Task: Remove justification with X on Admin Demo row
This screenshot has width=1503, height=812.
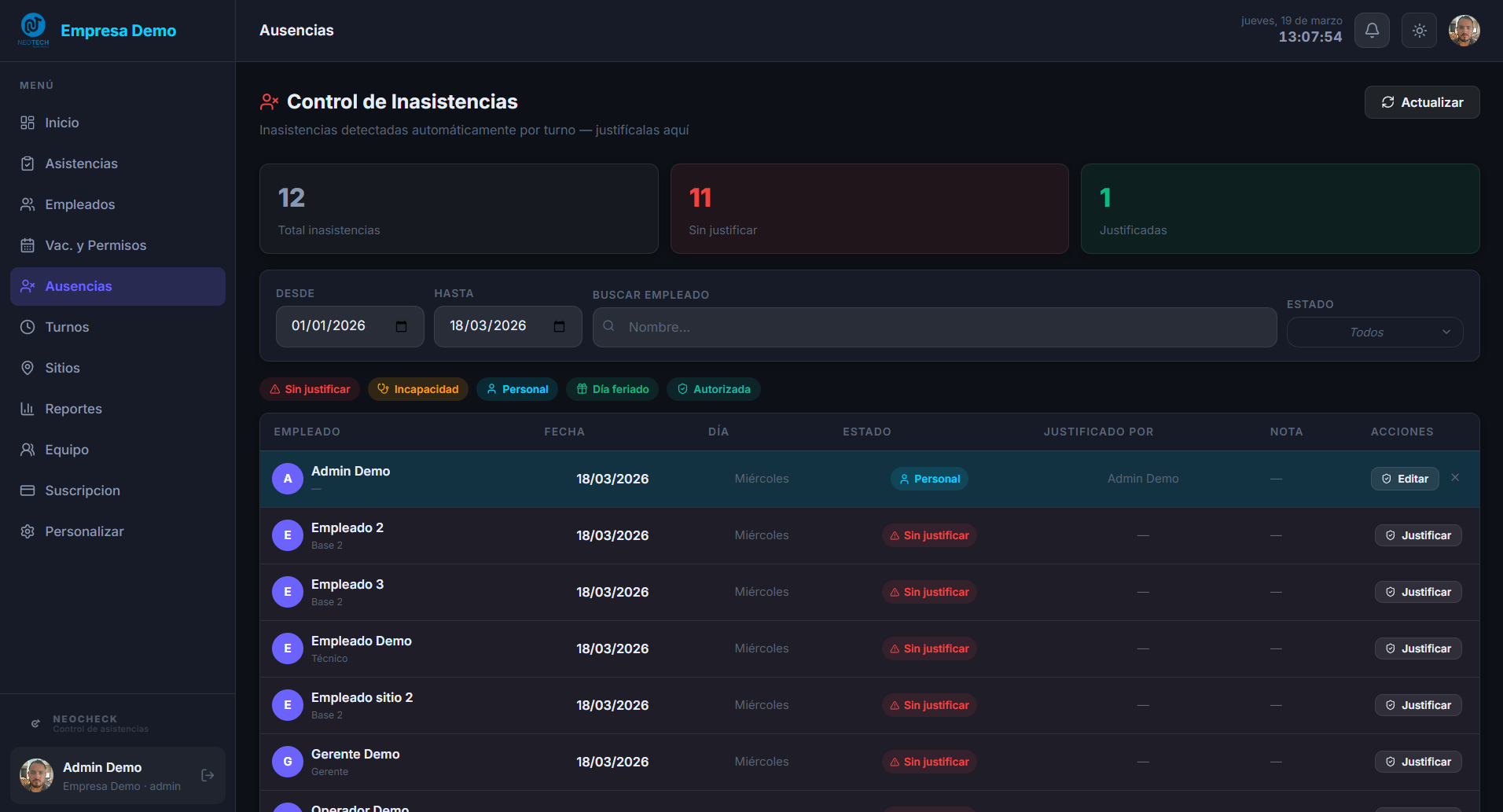Action: 1455,478
